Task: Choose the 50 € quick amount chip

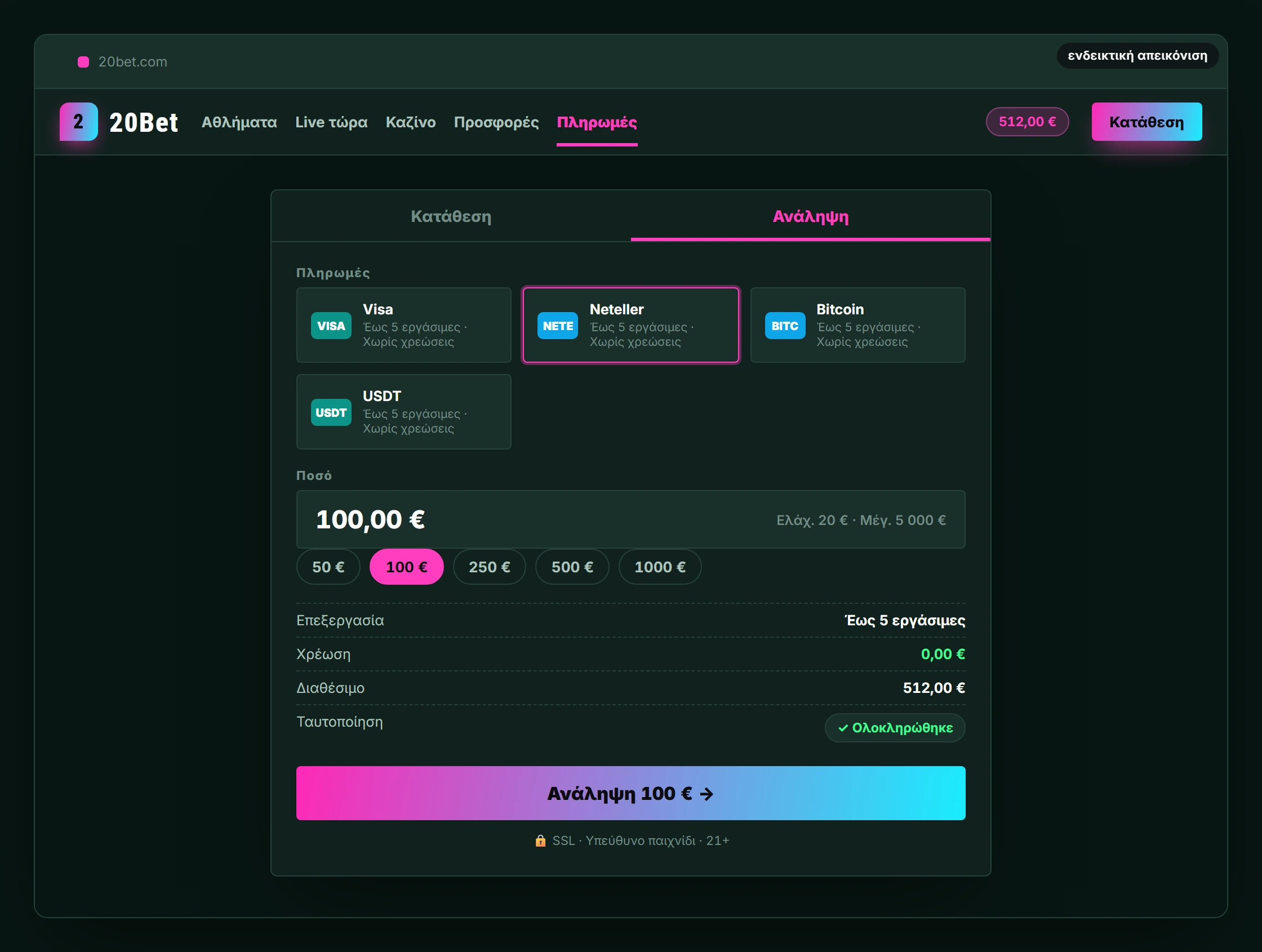Action: click(328, 567)
